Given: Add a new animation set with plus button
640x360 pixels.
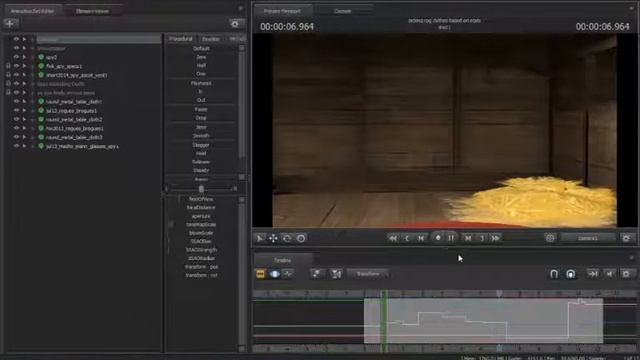Looking at the screenshot, I should [x=10, y=23].
